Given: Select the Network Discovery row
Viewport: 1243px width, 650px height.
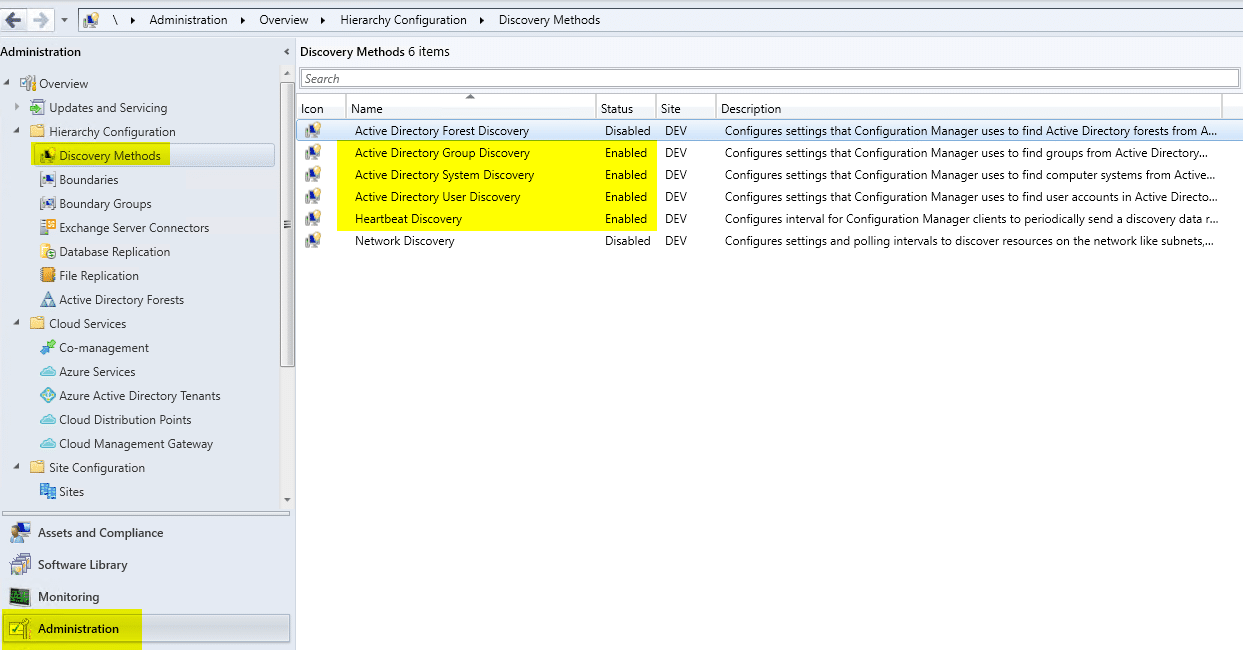Looking at the screenshot, I should click(x=404, y=240).
